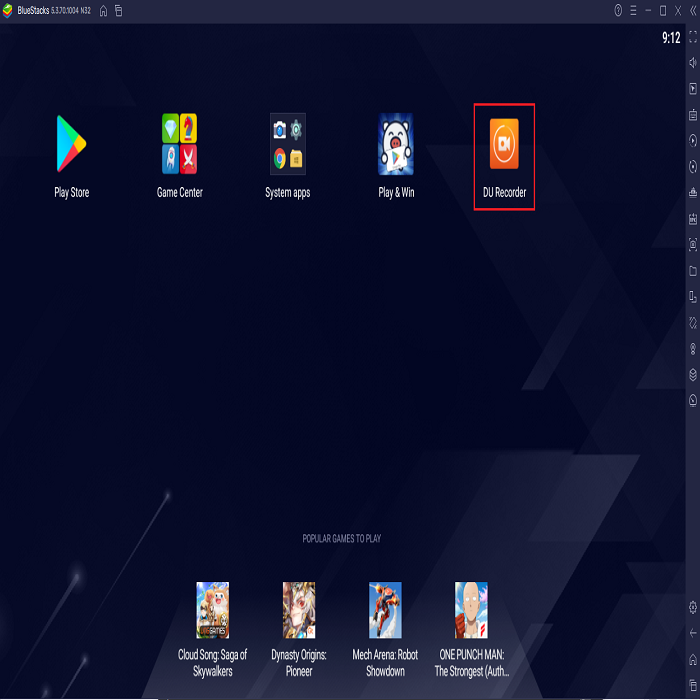Click the POPULAR GAMES TO PLAY heading
The height and width of the screenshot is (700, 700).
coord(342,538)
